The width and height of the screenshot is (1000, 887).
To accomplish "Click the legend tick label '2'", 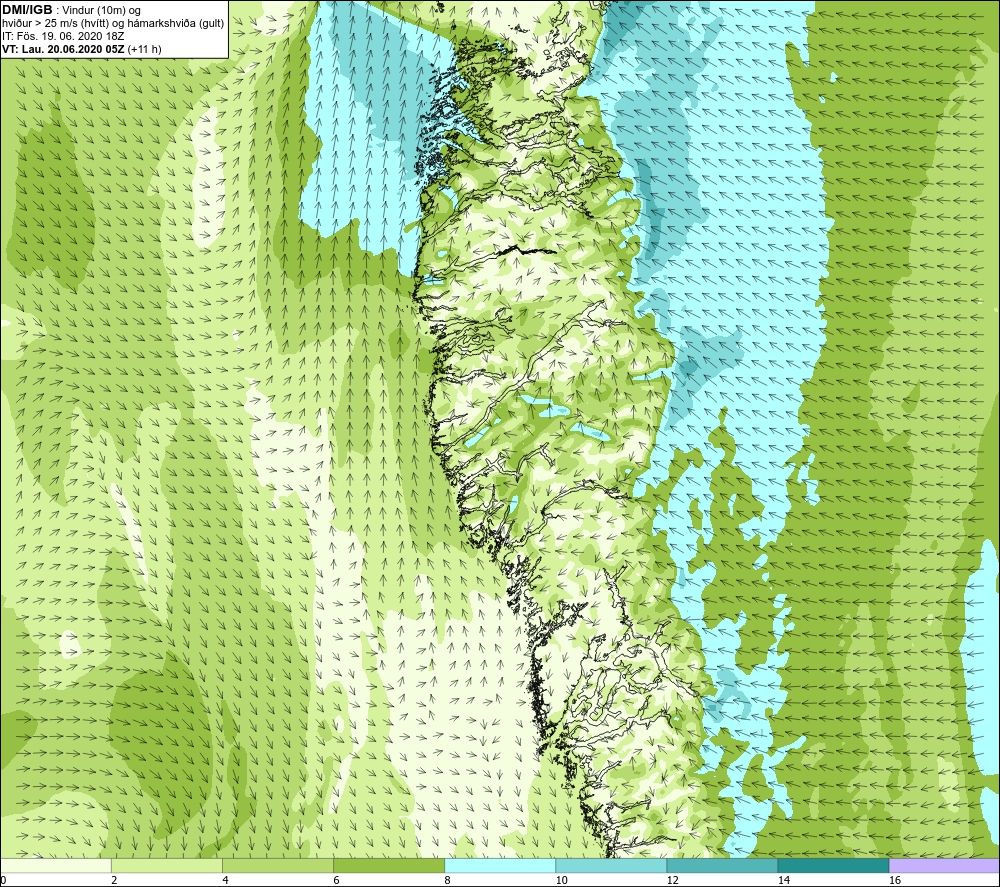I will pos(114,880).
